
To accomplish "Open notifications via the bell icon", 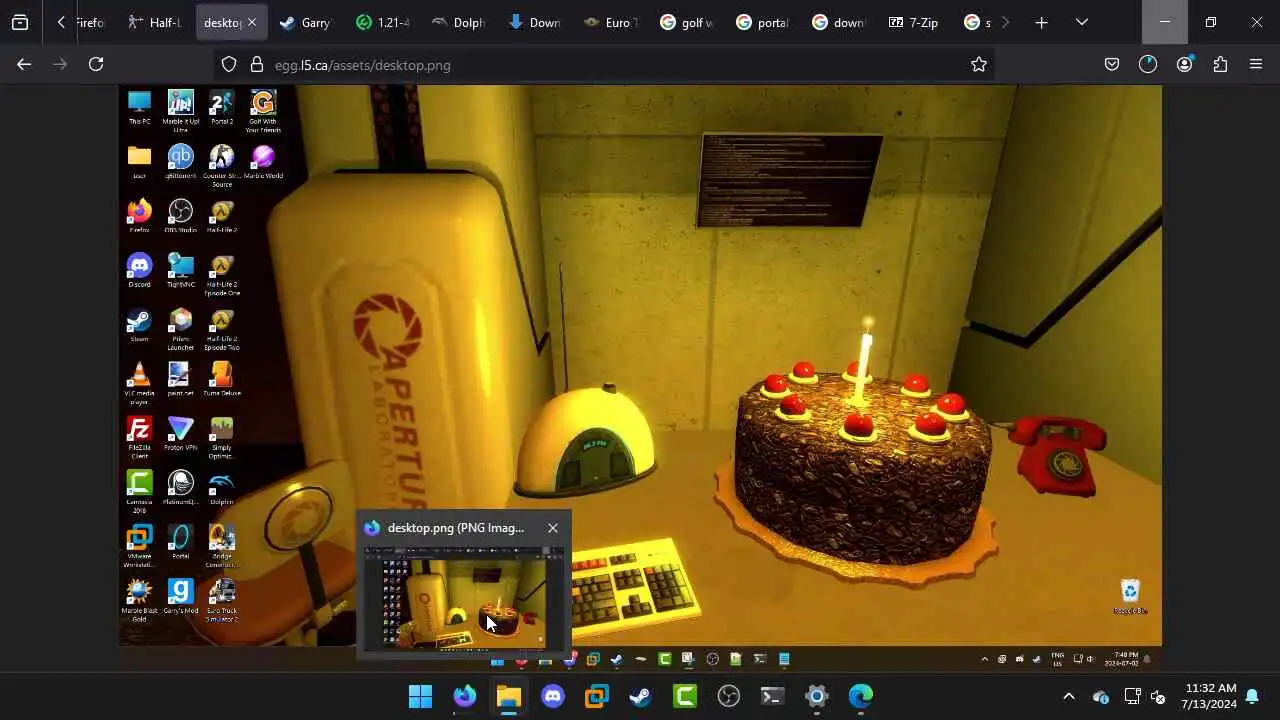I will [x=1252, y=697].
